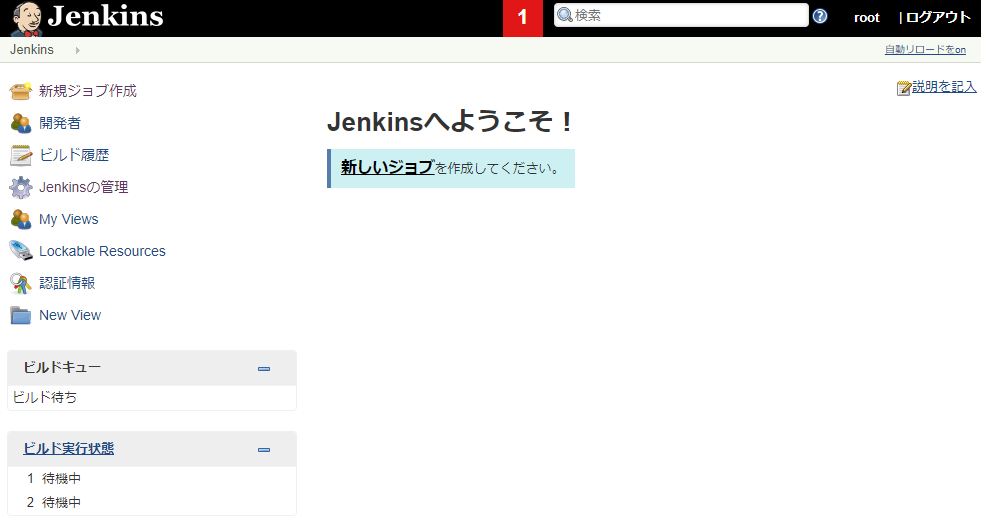Open New View link
981x528 pixels.
70,315
